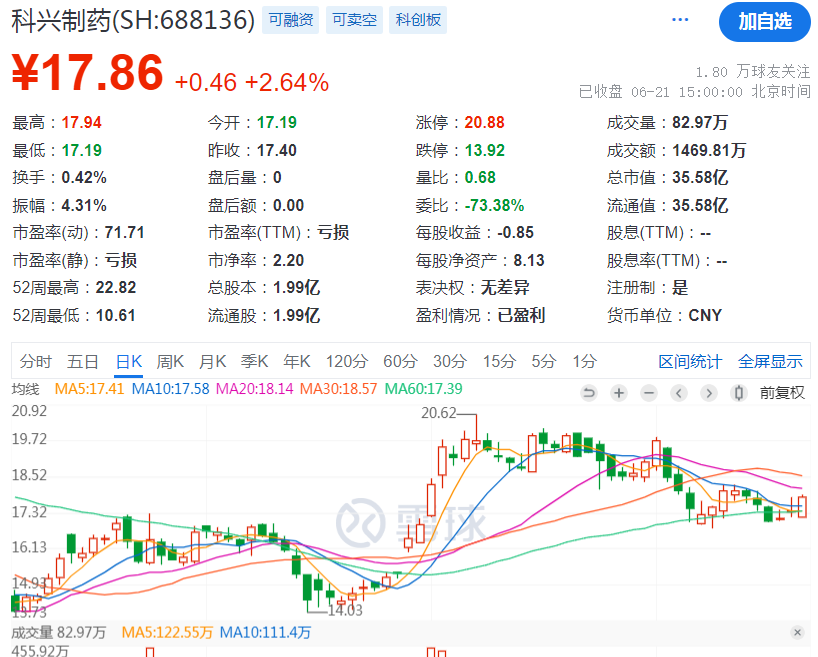818x657 pixels.
Task: Click the 科创板 STAR Market tag
Action: coord(417,19)
